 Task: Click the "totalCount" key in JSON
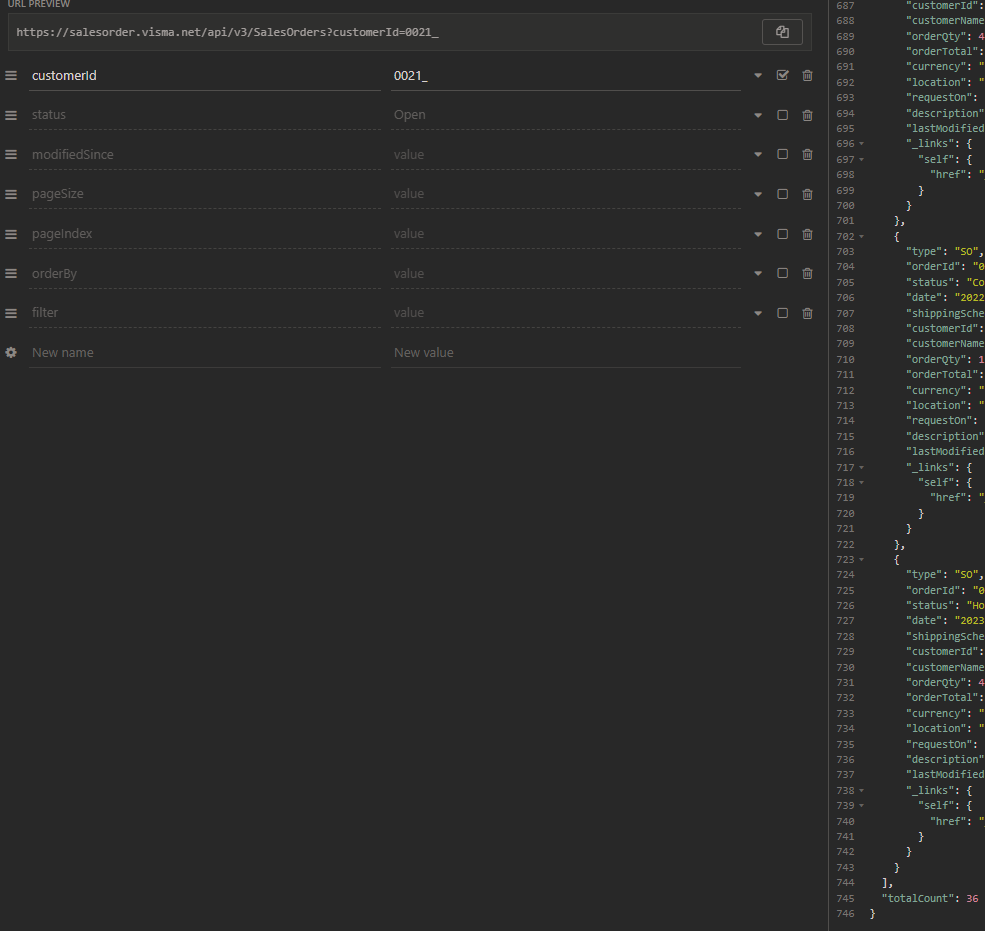[x=917, y=898]
